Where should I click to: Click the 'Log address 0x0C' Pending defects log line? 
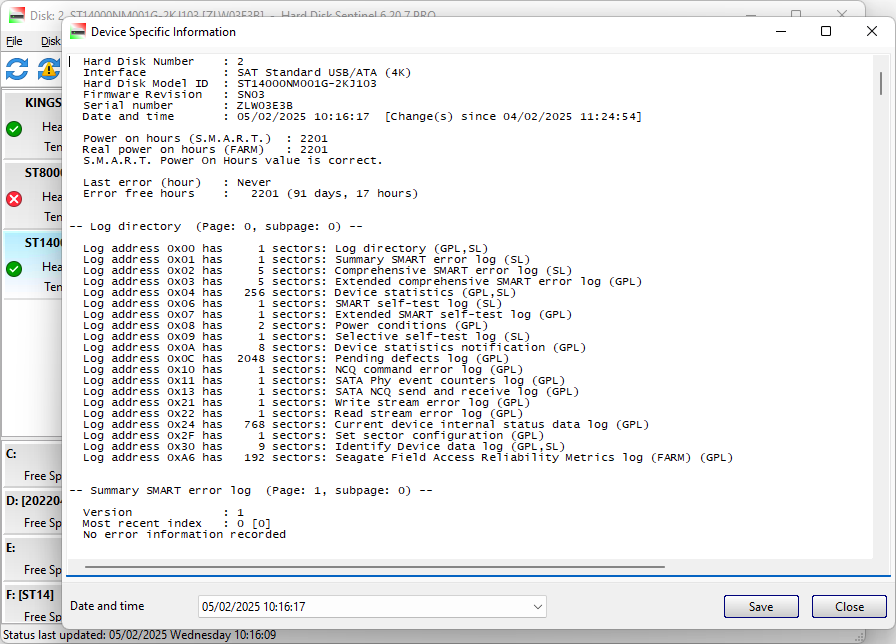(x=296, y=359)
